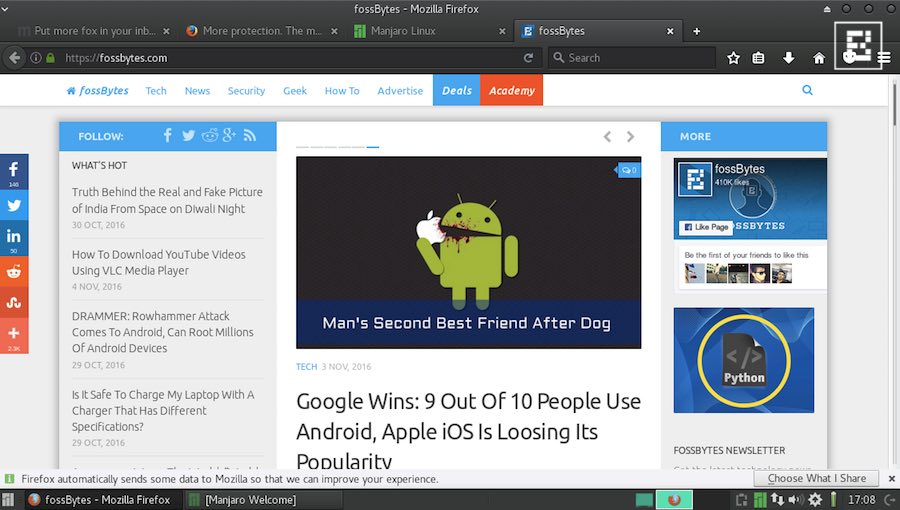This screenshot has height=510, width=900.
Task: Click the TECH category label below the image
Action: 307,367
